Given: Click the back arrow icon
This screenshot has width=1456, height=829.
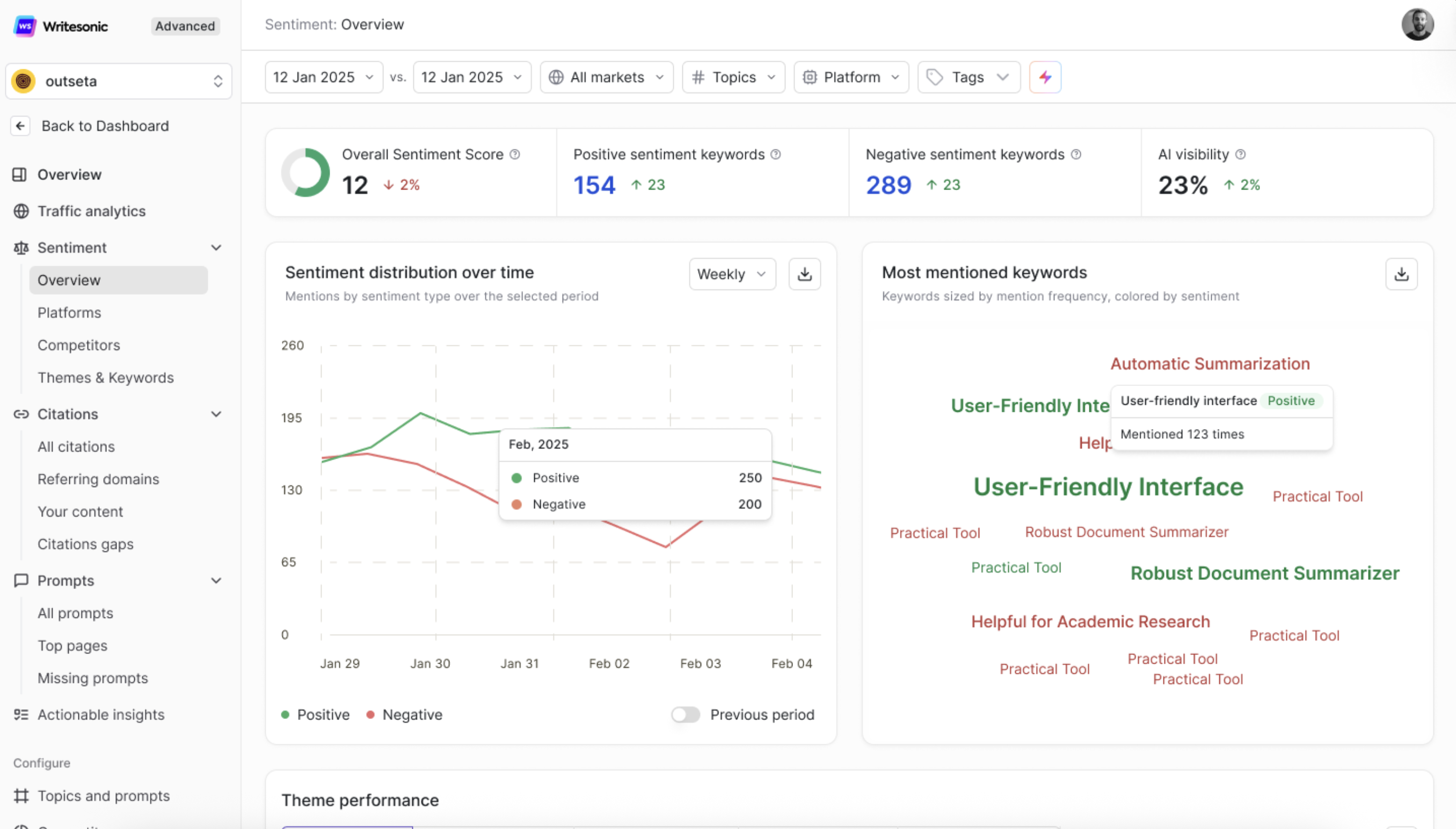Looking at the screenshot, I should pyautogui.click(x=20, y=126).
